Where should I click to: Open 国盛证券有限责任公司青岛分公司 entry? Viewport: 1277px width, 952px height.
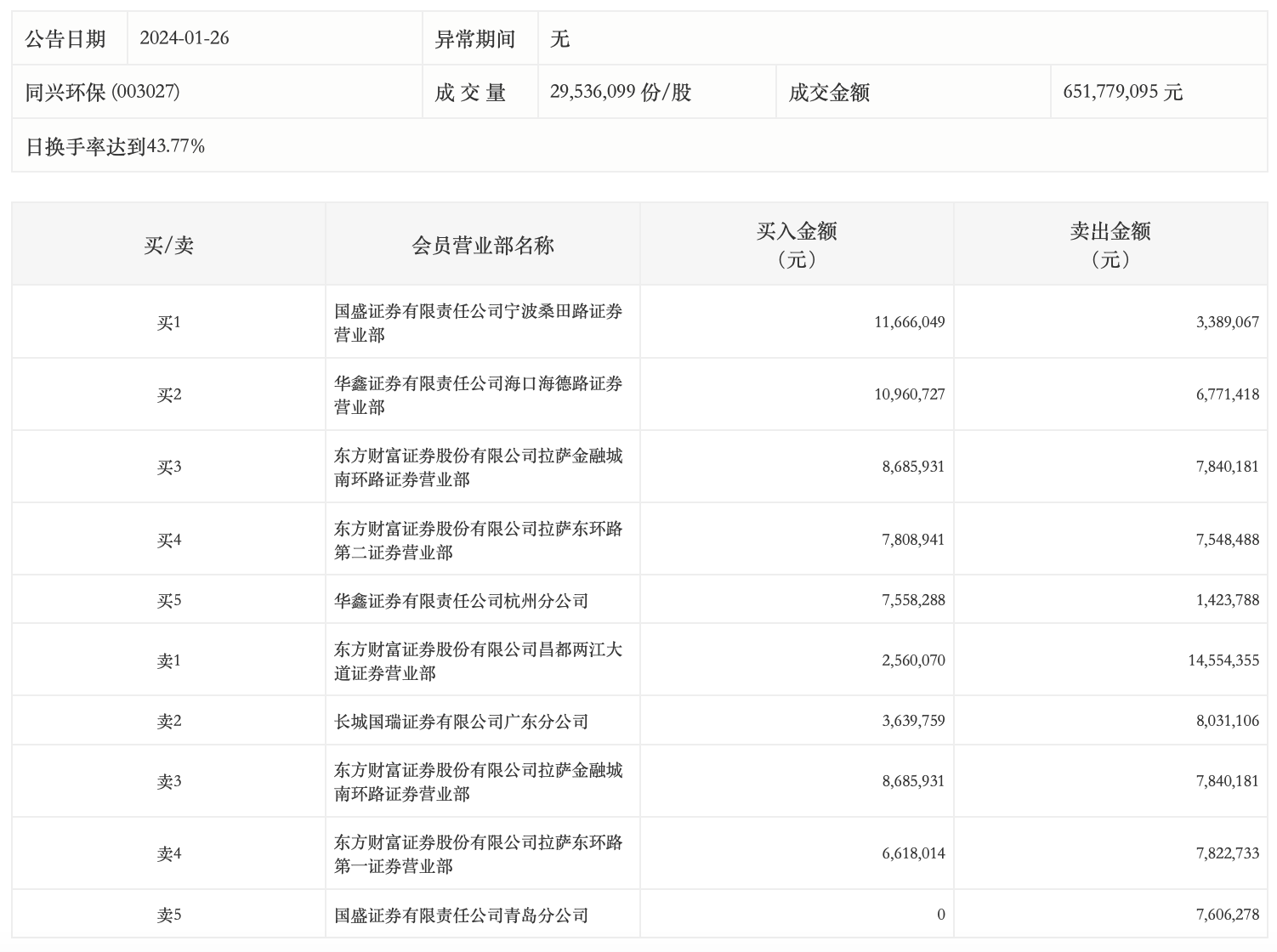(462, 915)
